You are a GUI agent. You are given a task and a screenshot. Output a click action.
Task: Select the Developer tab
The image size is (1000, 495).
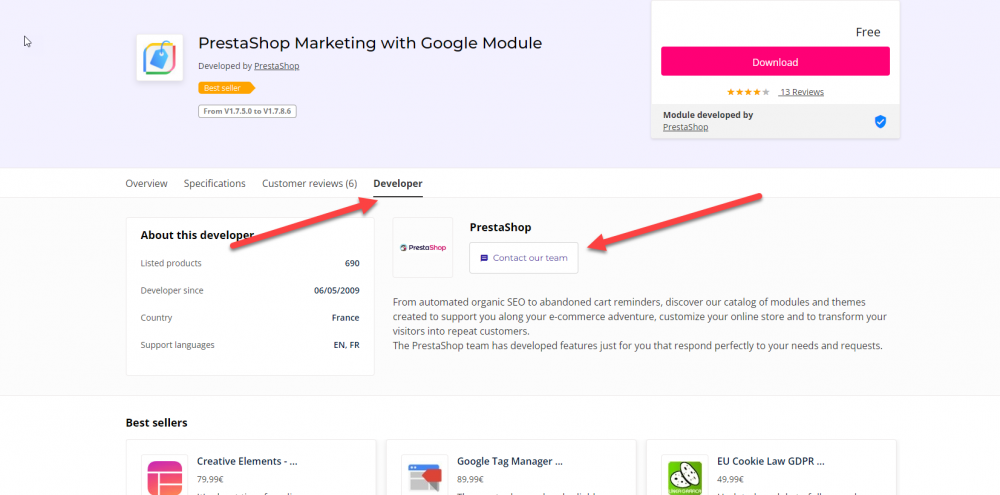(x=398, y=184)
